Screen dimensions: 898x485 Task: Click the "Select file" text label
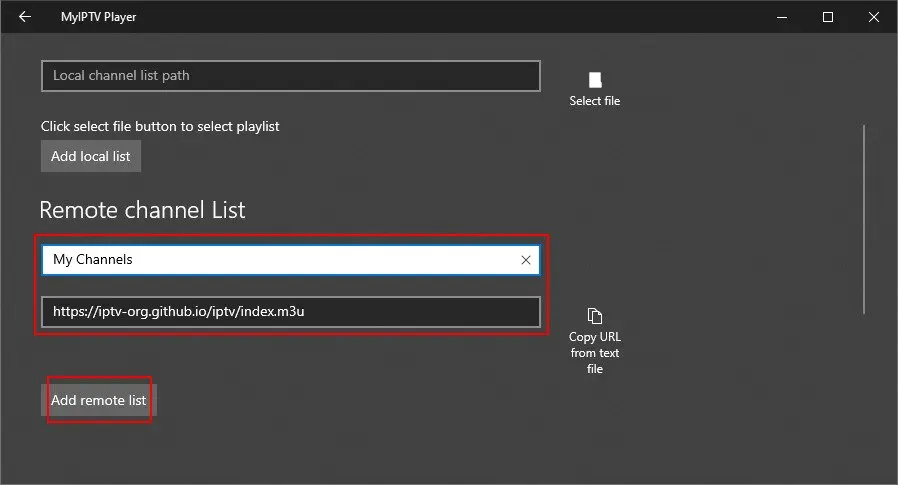tap(595, 101)
